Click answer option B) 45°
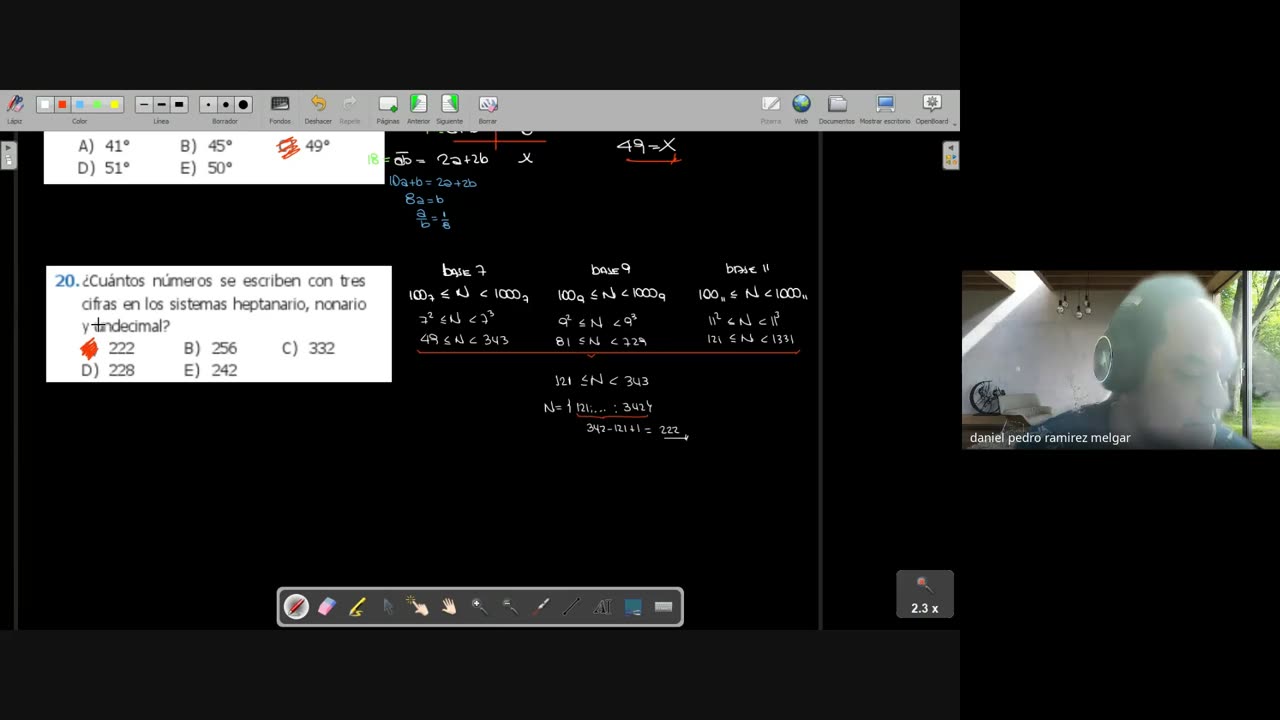 (x=206, y=146)
